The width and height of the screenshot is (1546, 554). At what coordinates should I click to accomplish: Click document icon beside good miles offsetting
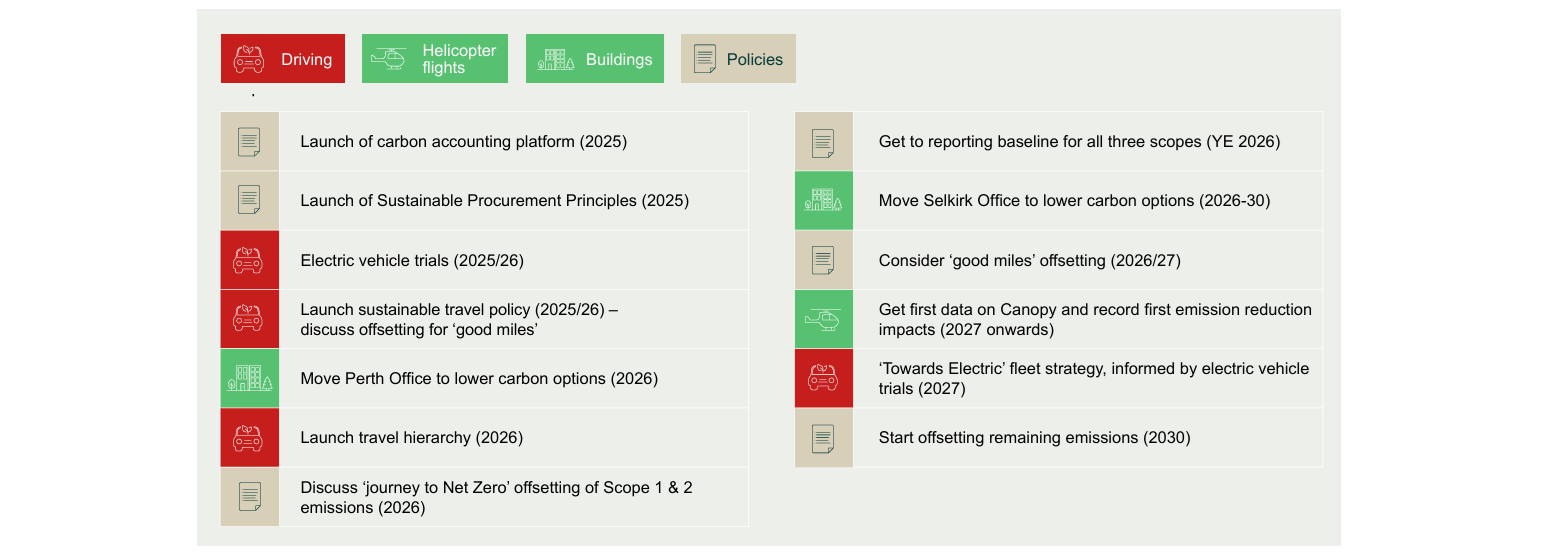(824, 260)
